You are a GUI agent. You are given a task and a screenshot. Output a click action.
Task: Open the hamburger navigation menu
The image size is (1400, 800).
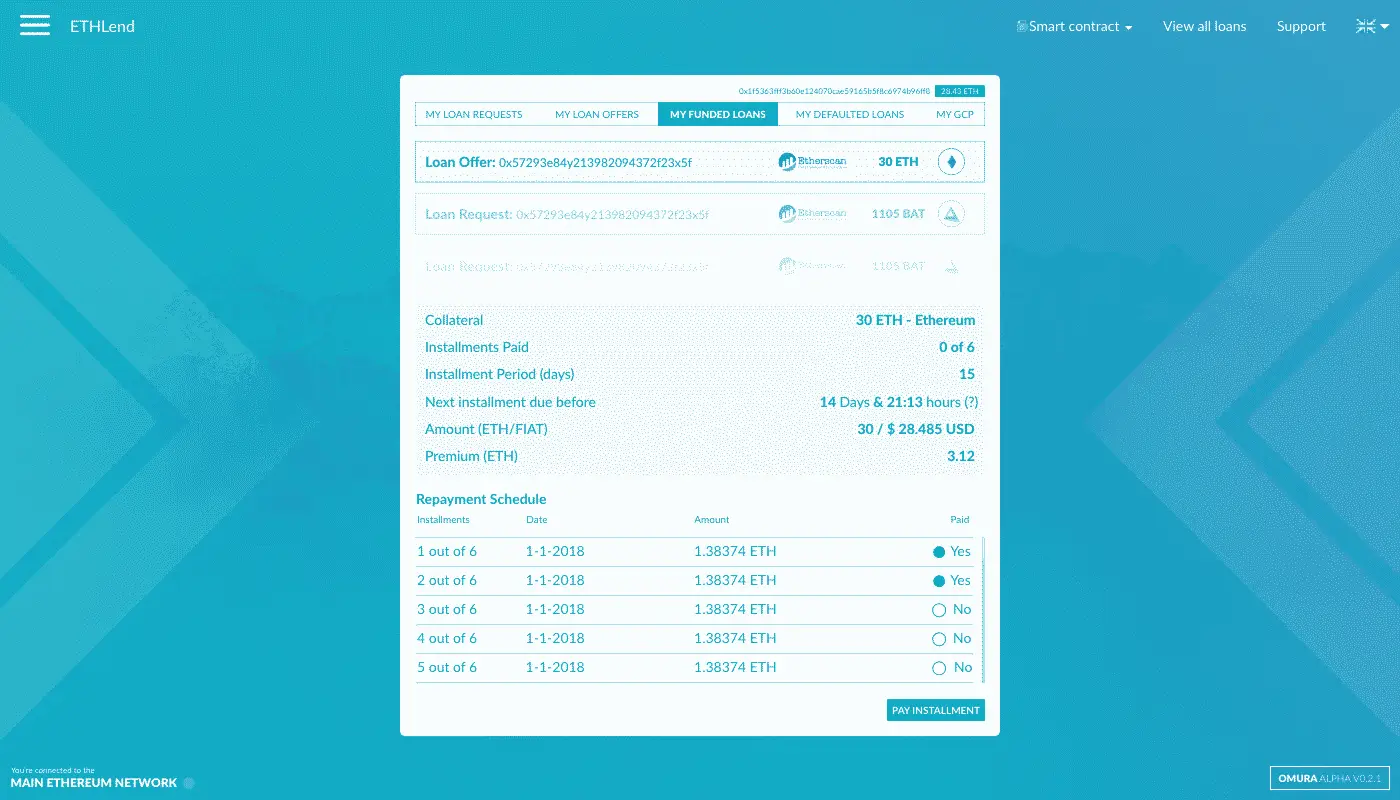pos(34,25)
